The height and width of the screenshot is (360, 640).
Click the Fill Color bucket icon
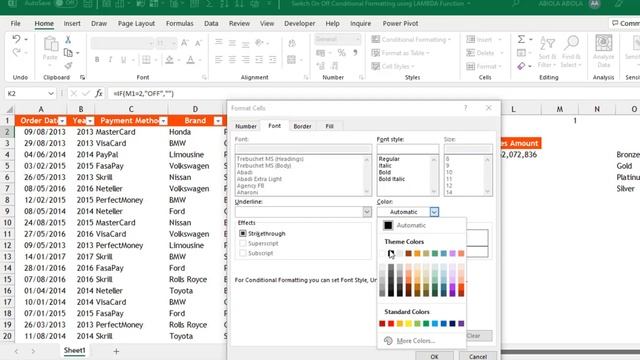click(x=169, y=60)
